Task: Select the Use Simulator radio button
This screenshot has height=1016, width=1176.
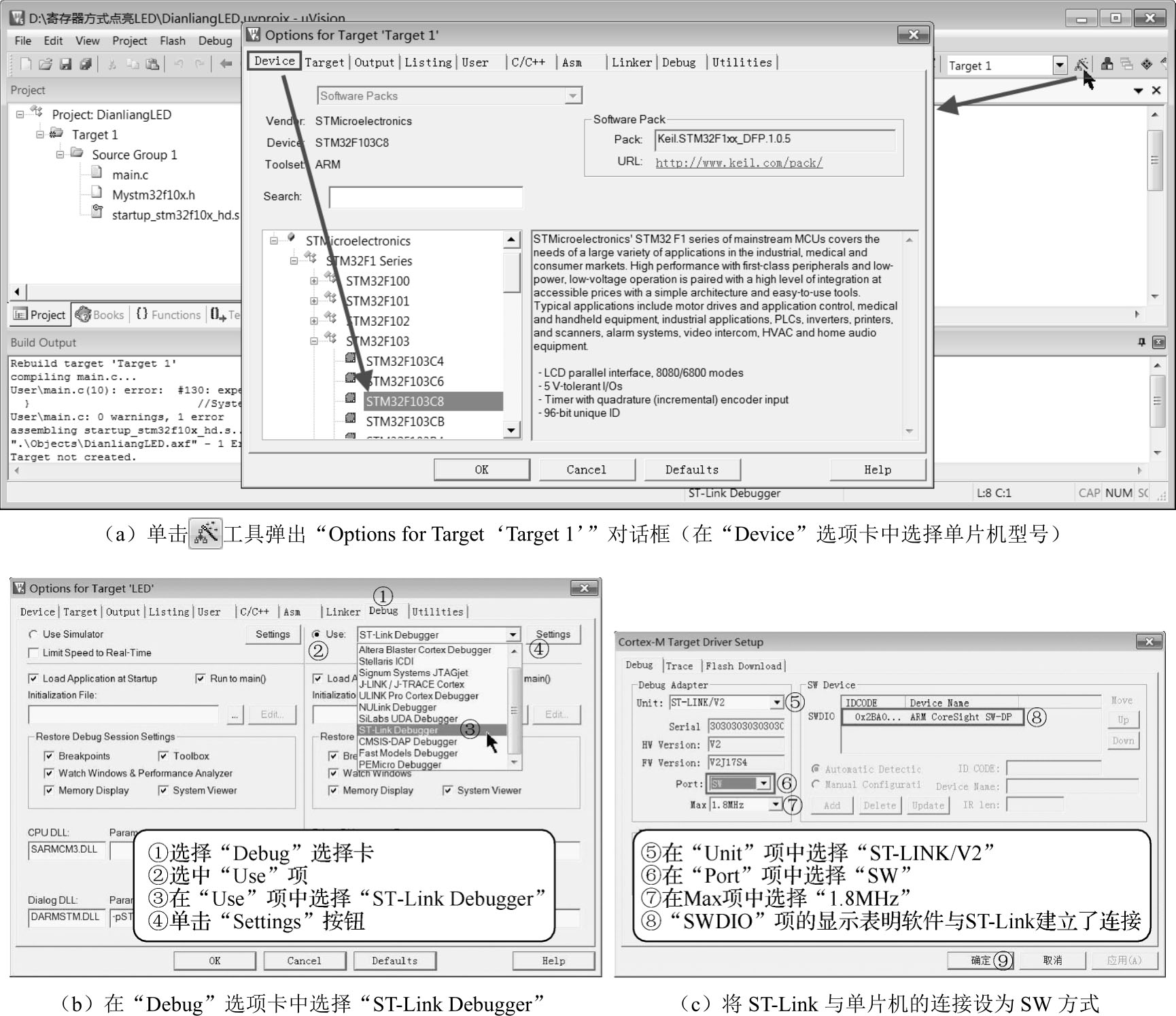Action: [x=33, y=634]
